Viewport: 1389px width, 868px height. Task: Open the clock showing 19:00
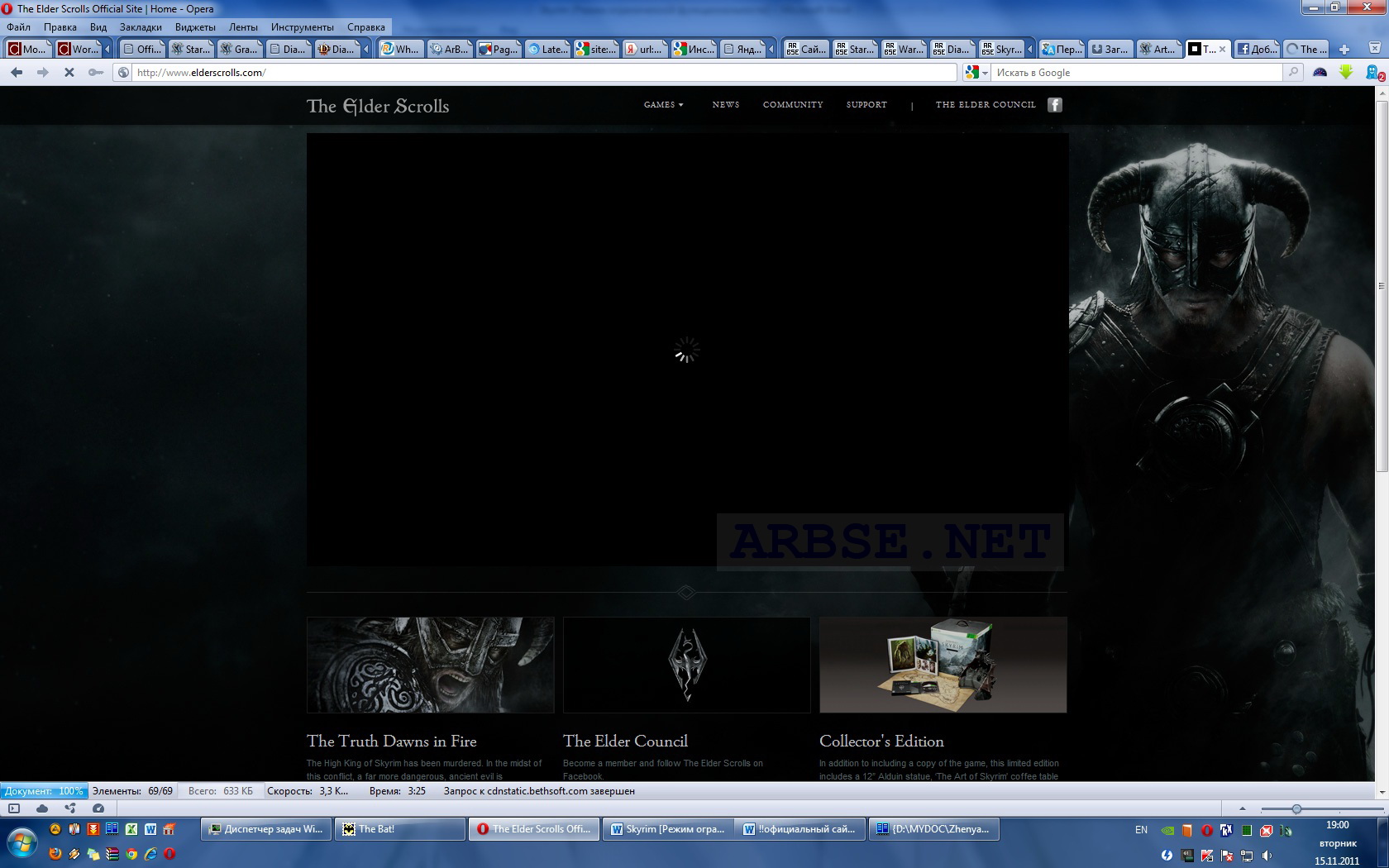(1338, 825)
